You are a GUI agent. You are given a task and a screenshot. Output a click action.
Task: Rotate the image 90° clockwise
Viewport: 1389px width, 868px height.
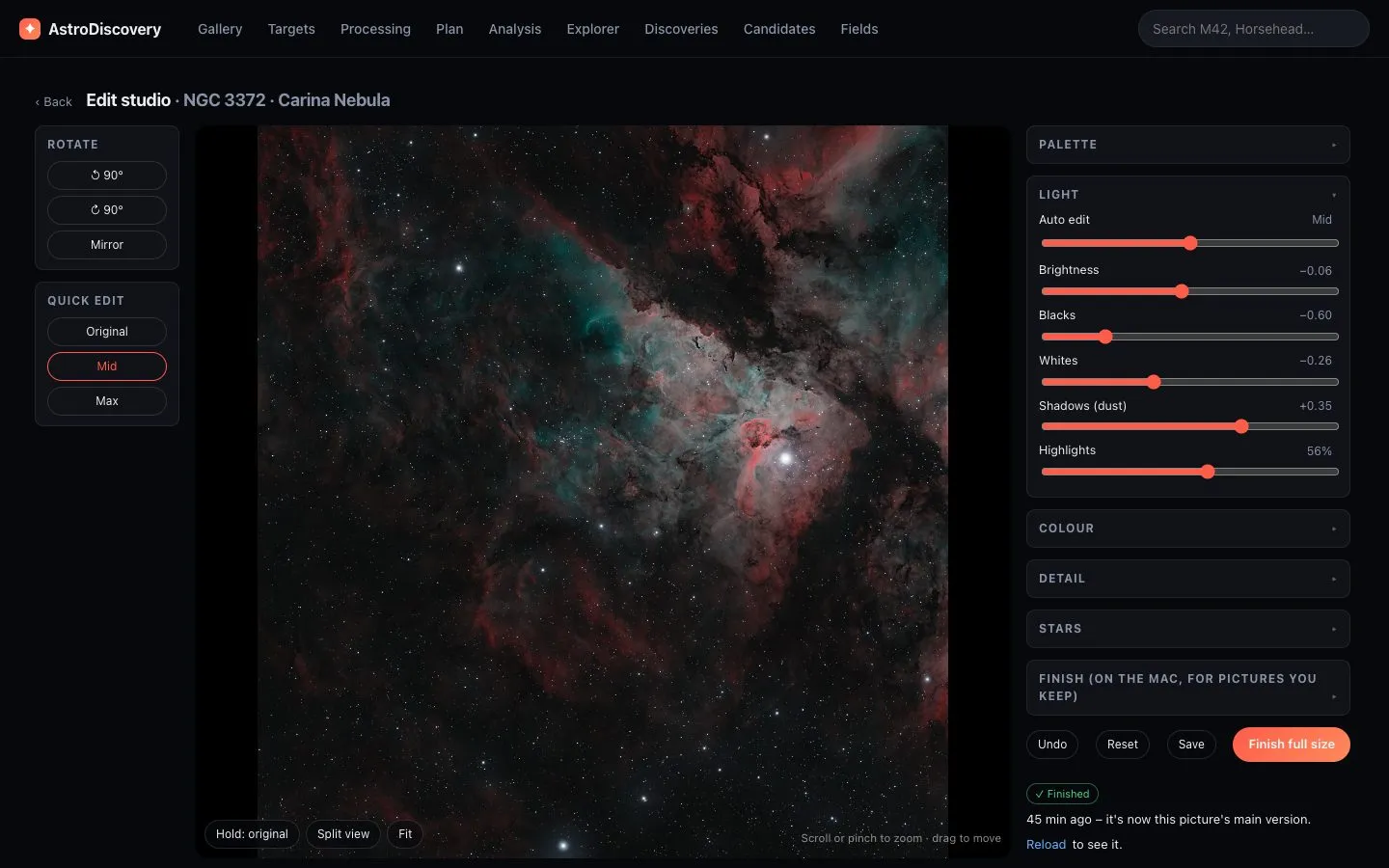point(107,210)
